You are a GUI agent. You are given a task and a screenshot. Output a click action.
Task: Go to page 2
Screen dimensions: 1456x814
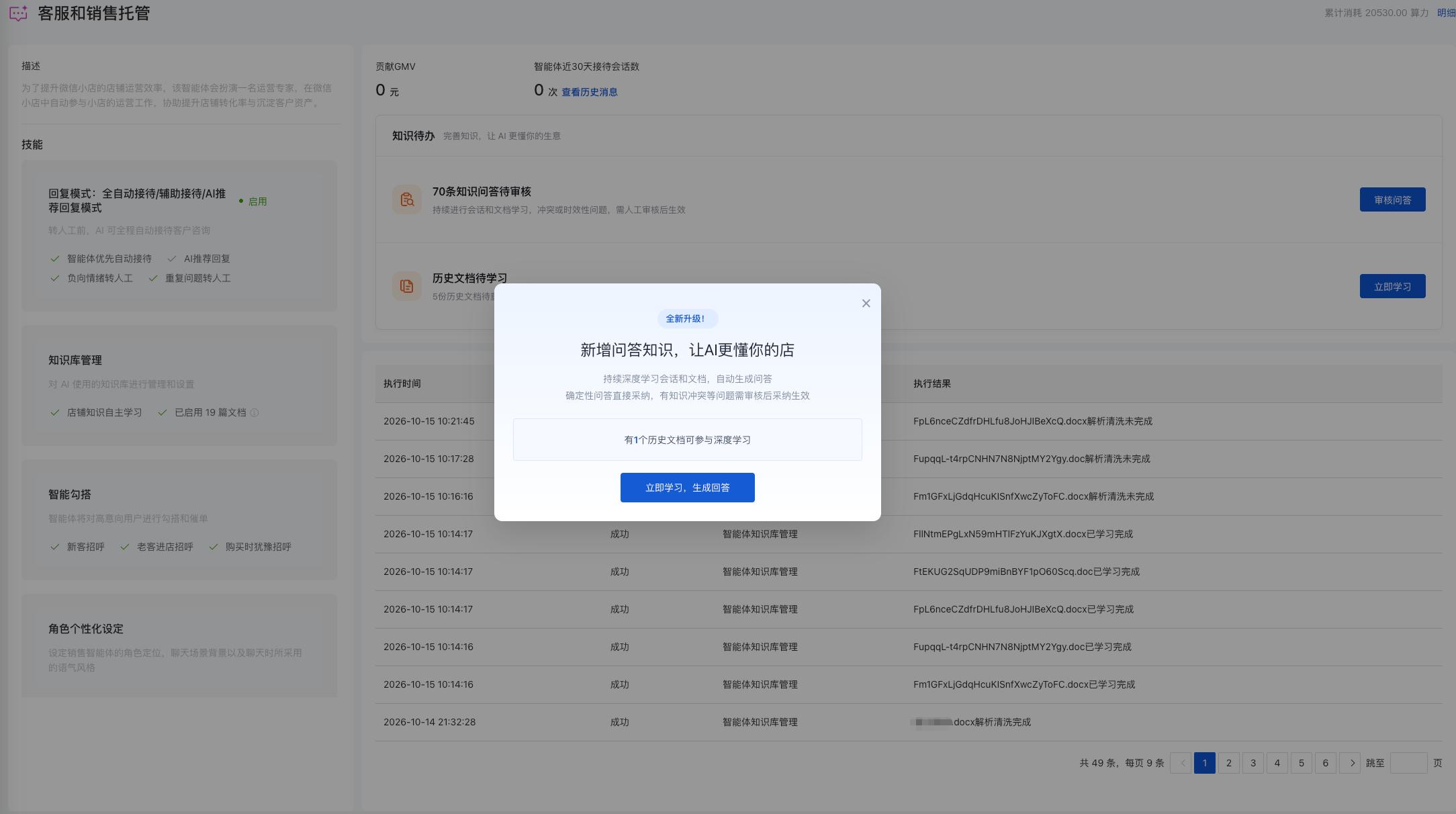coord(1228,763)
